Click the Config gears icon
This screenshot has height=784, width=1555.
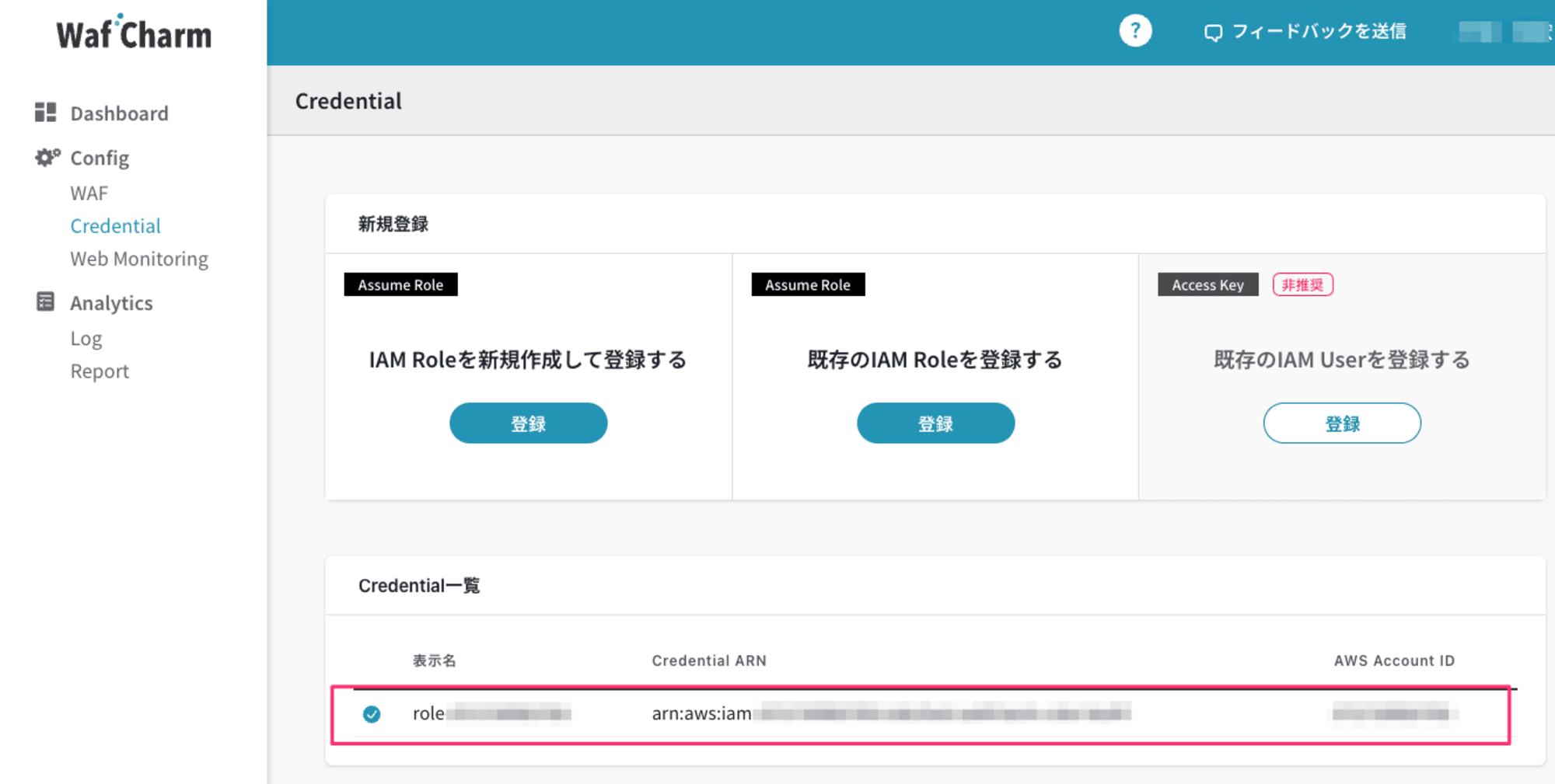point(47,158)
